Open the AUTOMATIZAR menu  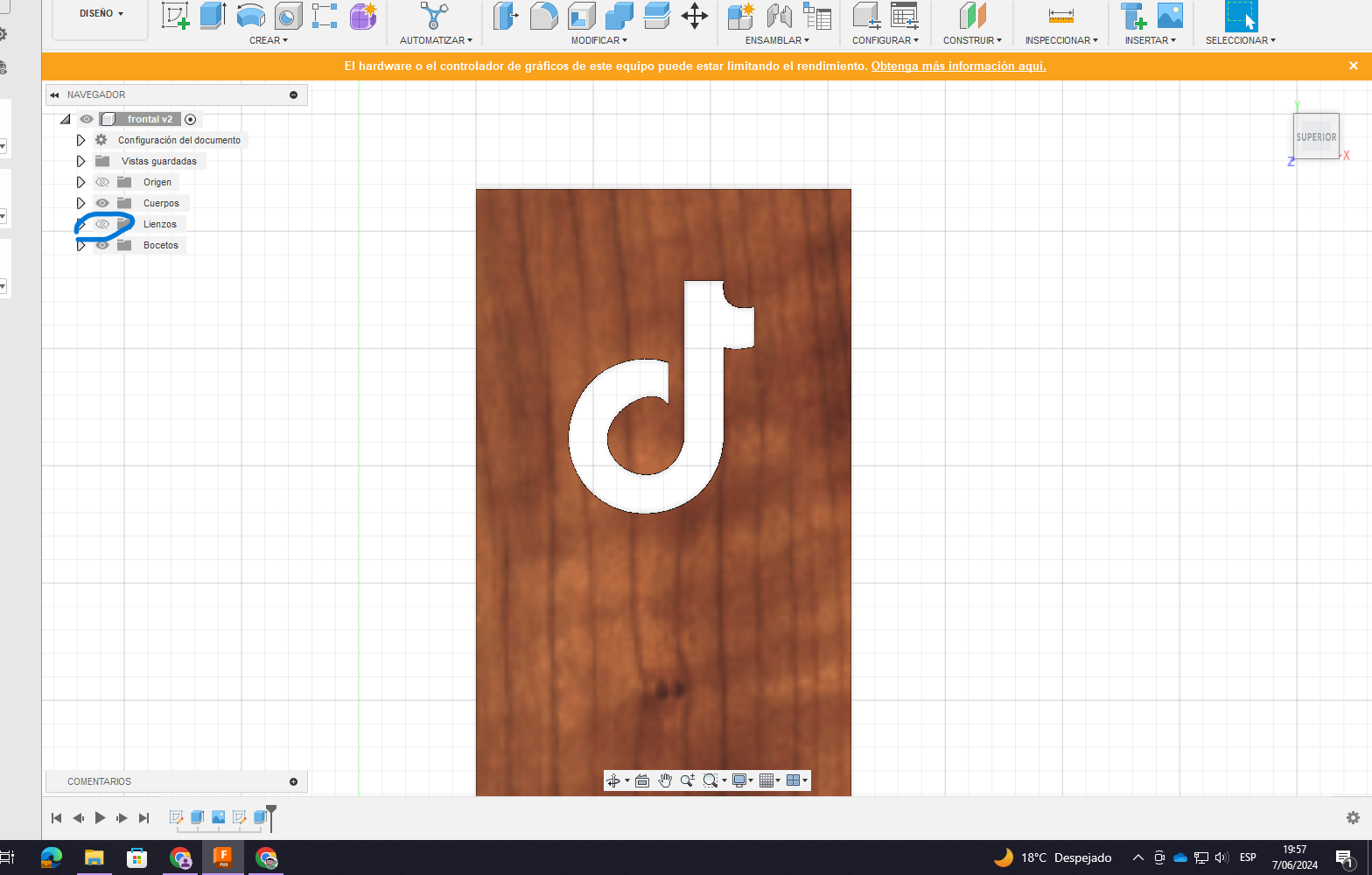coord(436,40)
